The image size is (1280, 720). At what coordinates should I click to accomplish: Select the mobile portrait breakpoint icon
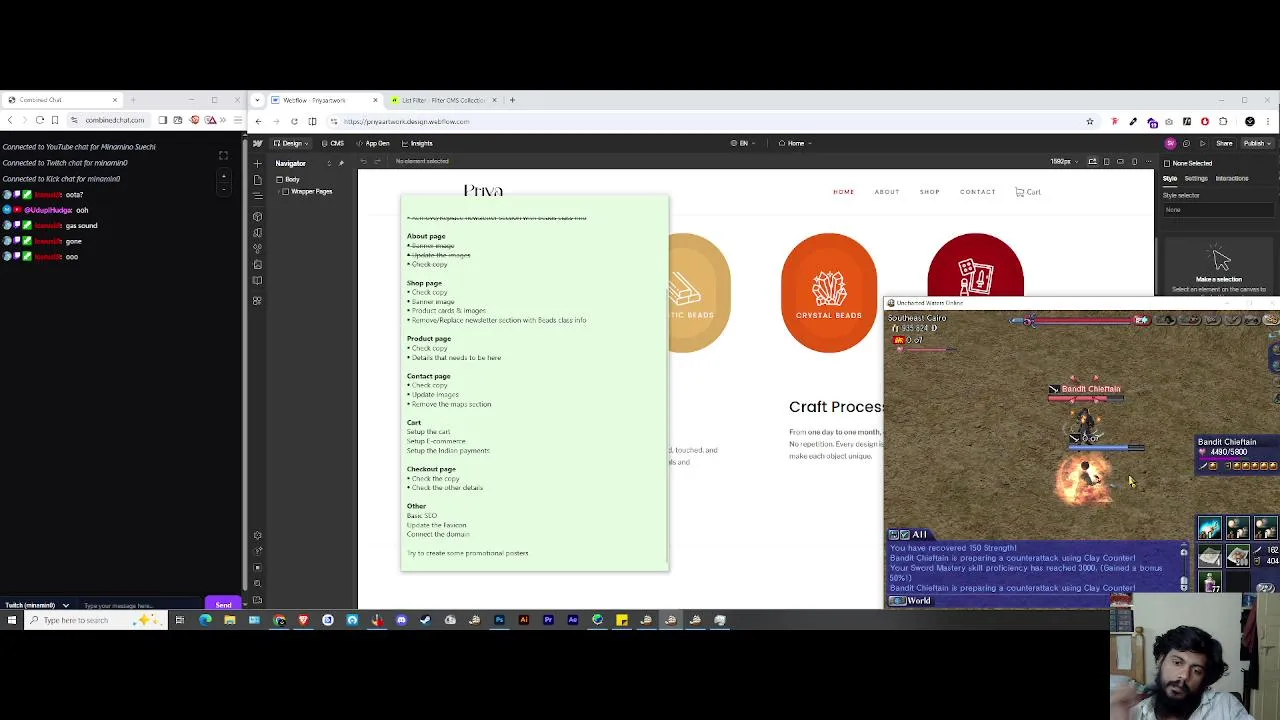(x=1134, y=161)
